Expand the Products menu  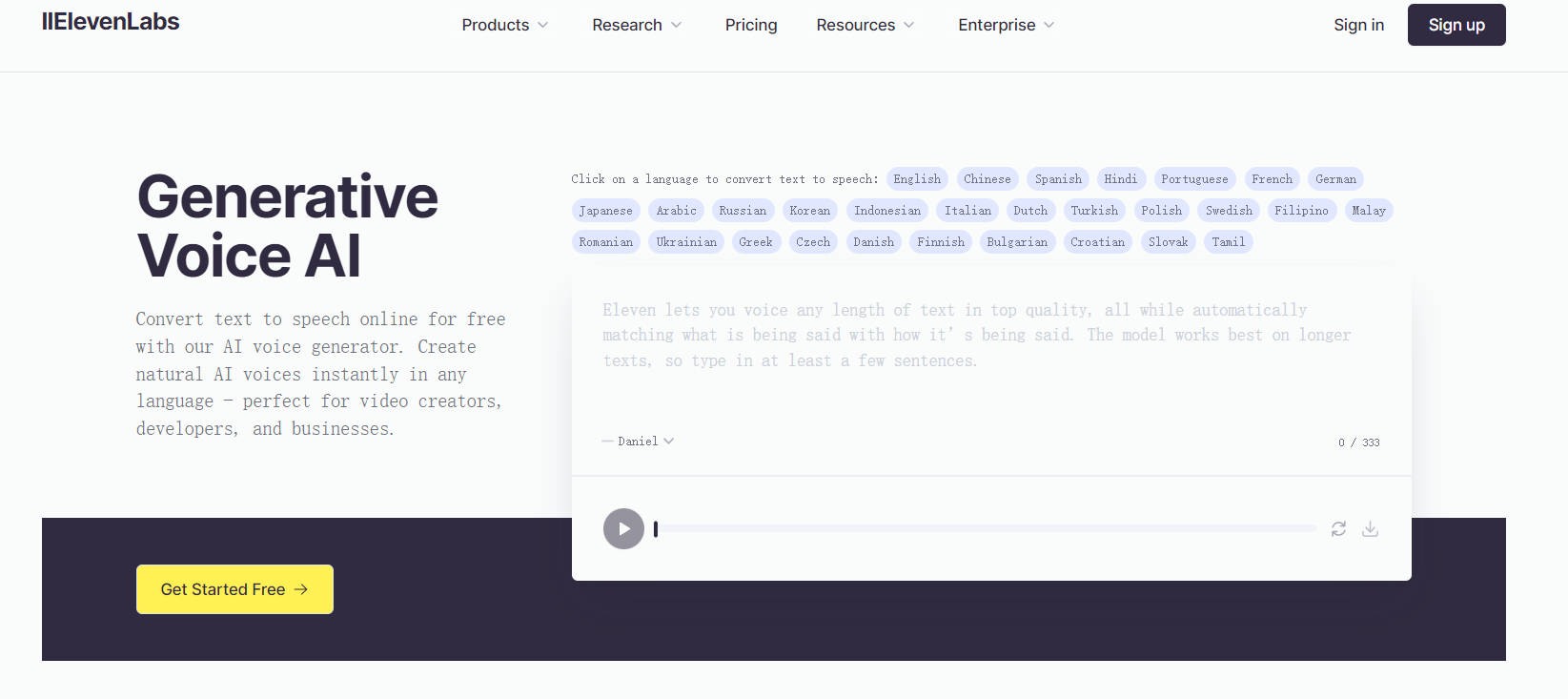[x=505, y=25]
